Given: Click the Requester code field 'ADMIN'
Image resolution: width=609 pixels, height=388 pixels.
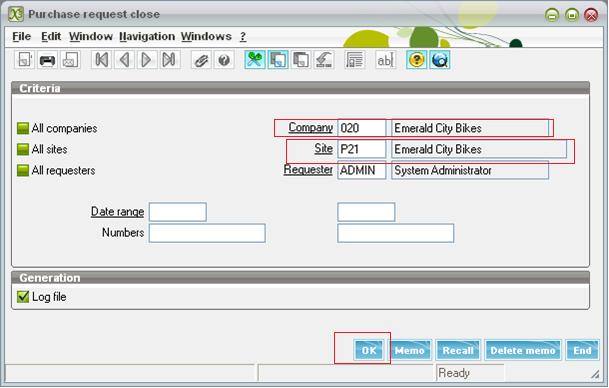Looking at the screenshot, I should (x=362, y=170).
